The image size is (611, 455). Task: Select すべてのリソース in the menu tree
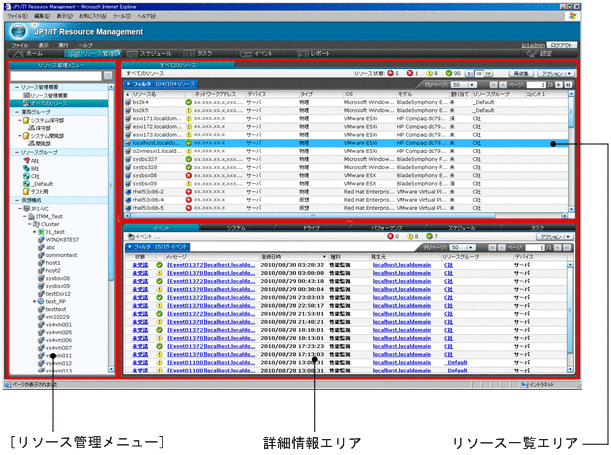(x=59, y=103)
